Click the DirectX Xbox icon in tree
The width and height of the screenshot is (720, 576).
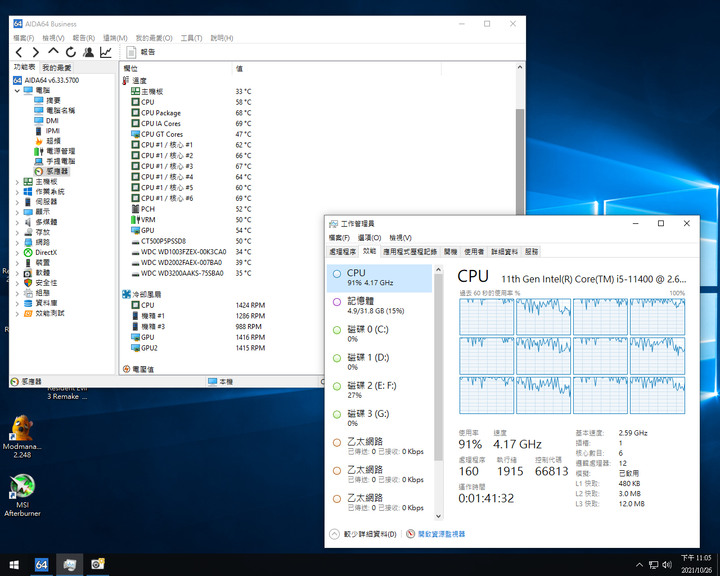pos(28,253)
